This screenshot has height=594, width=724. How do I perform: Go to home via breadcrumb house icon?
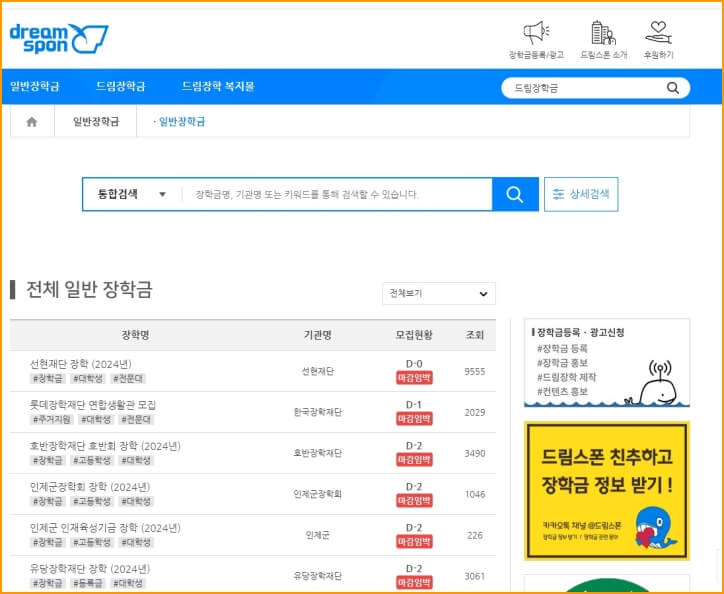[32, 121]
